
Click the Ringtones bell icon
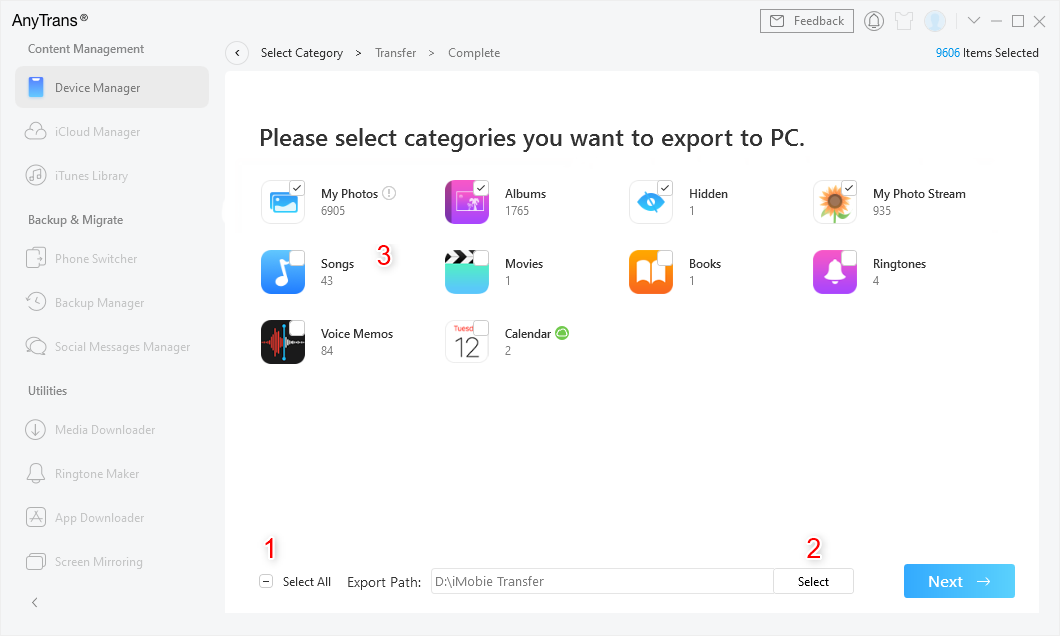tap(835, 271)
